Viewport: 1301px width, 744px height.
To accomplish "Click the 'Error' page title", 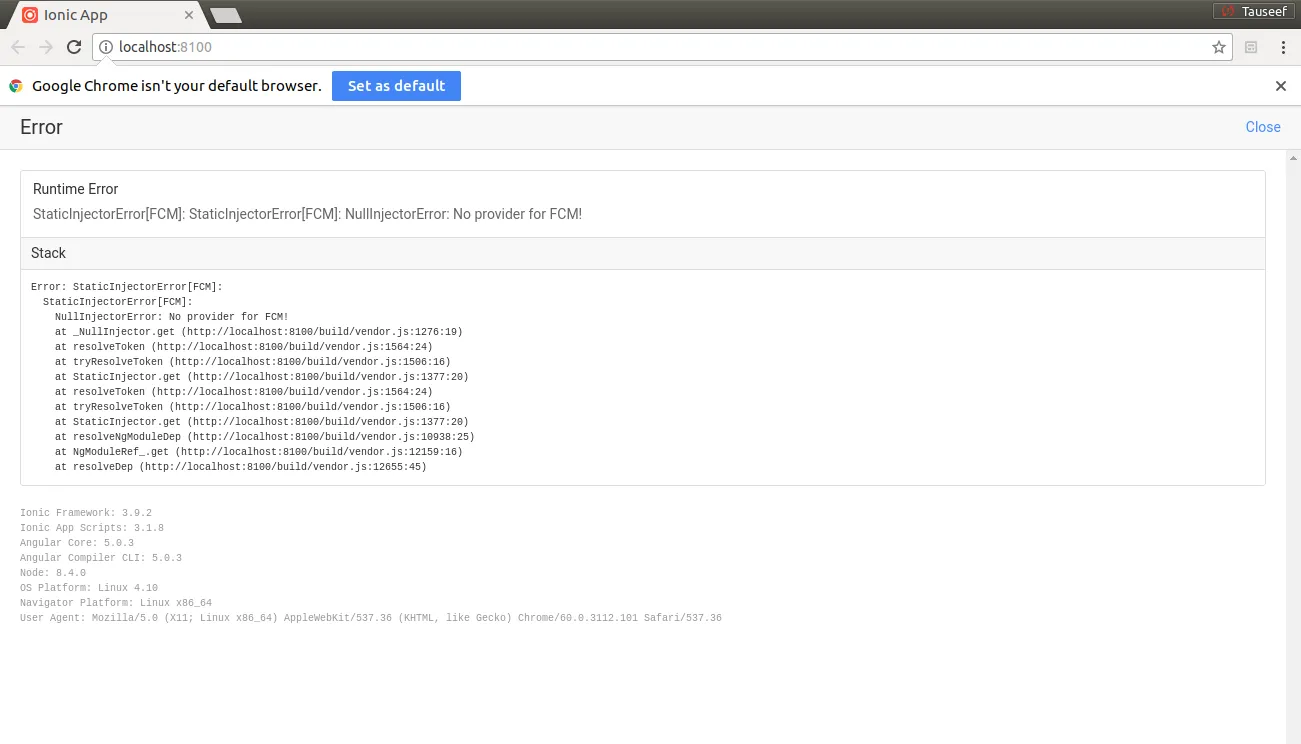I will pos(41,127).
